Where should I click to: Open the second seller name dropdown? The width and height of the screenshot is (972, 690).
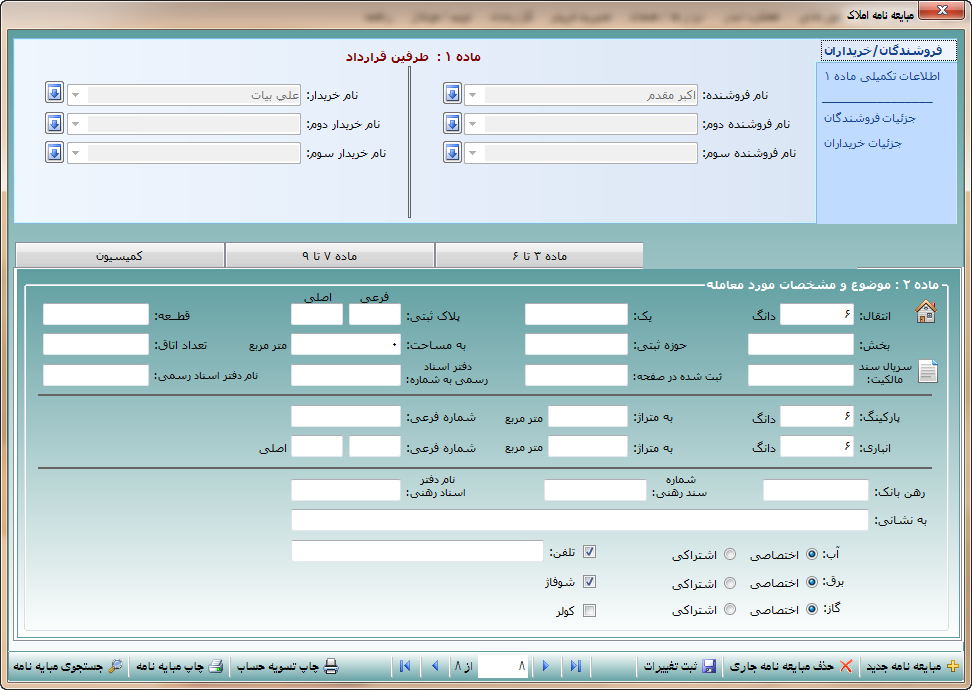click(x=474, y=125)
